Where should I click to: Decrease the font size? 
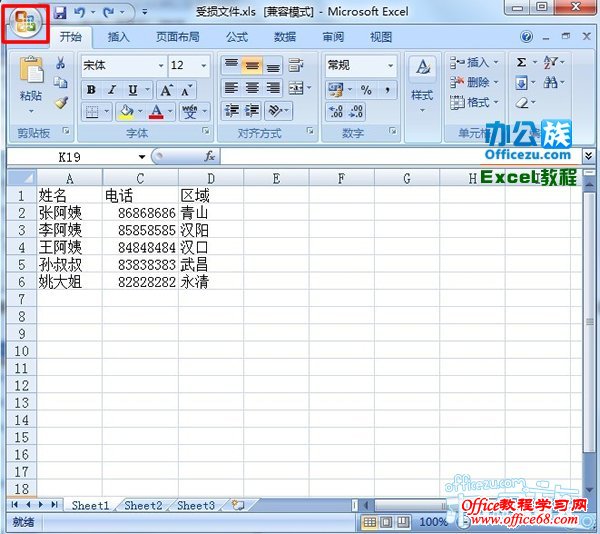click(x=186, y=90)
